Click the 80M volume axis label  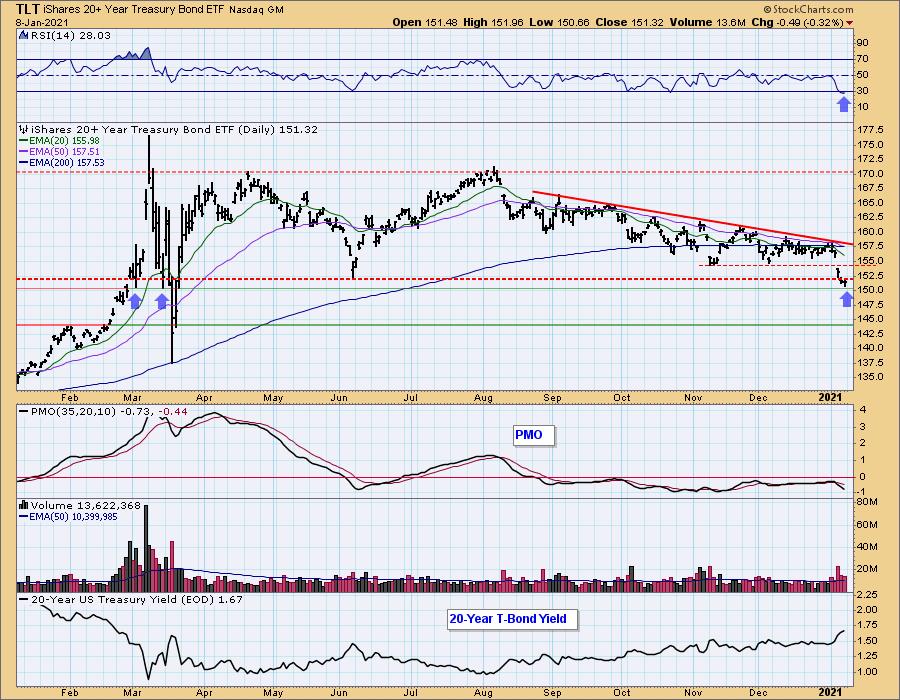pyautogui.click(x=867, y=502)
